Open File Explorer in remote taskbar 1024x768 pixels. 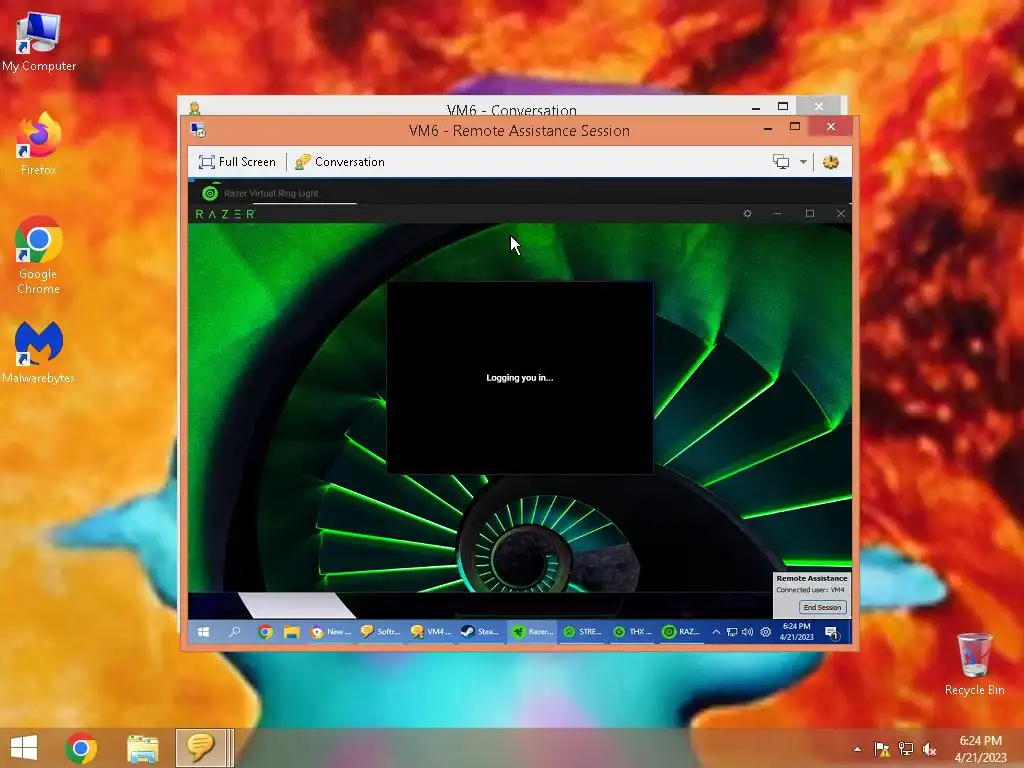click(291, 632)
